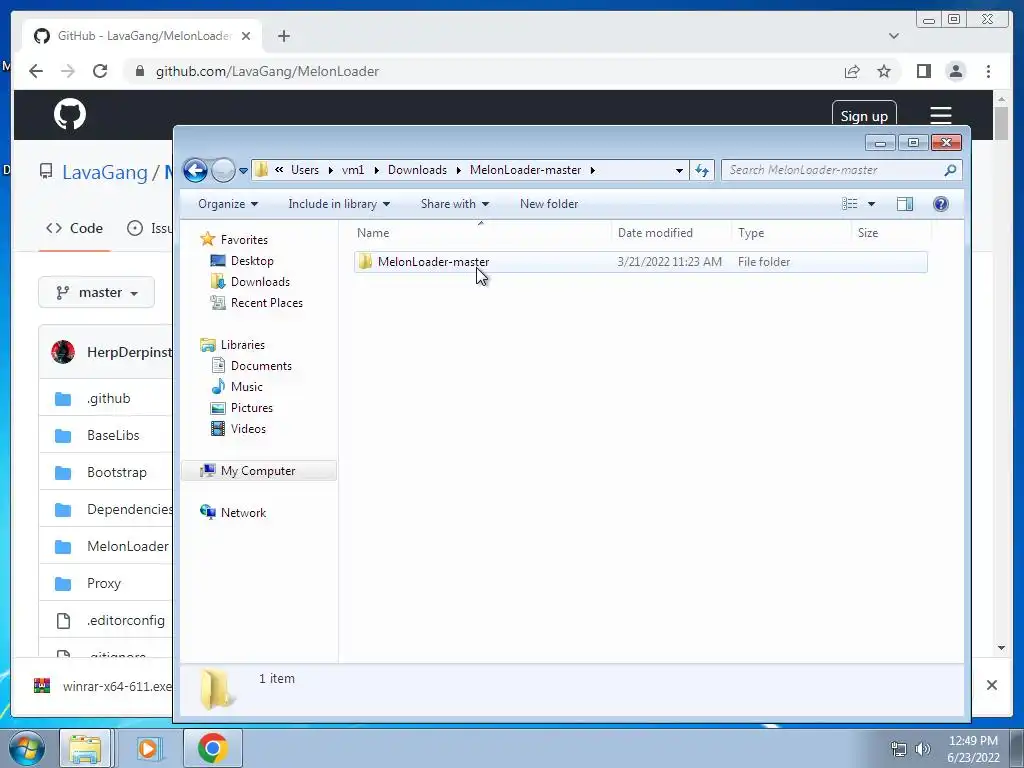Click Downloads in the address breadcrumb

coord(417,170)
